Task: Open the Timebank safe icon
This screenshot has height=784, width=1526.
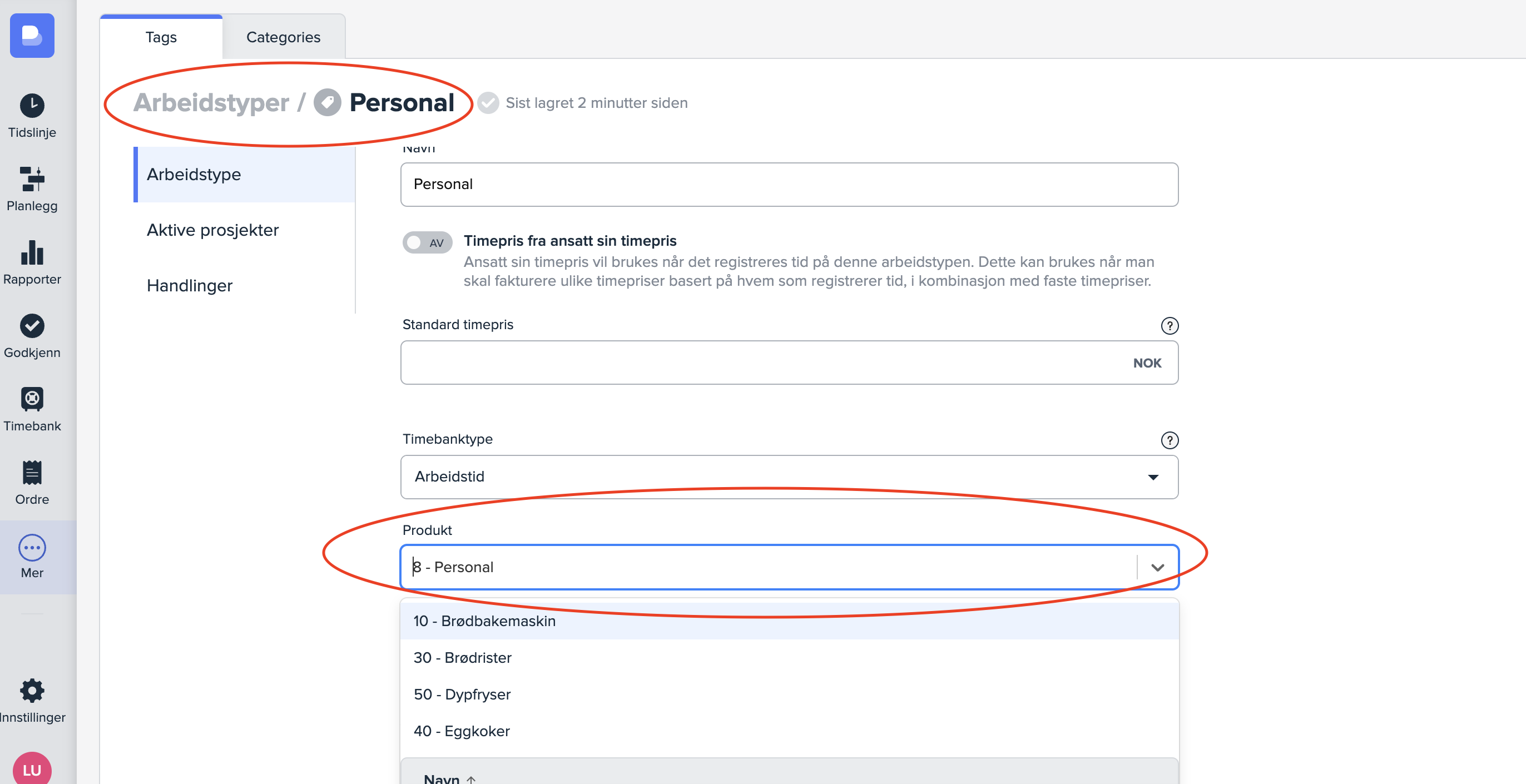Action: [x=32, y=399]
